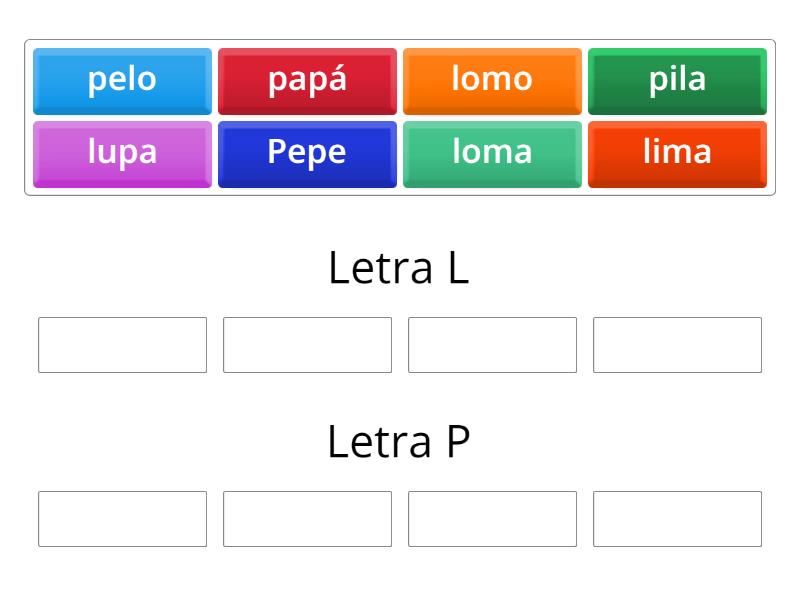Click the purple "lupa" word tile
This screenshot has height=600, width=800.
[x=122, y=152]
